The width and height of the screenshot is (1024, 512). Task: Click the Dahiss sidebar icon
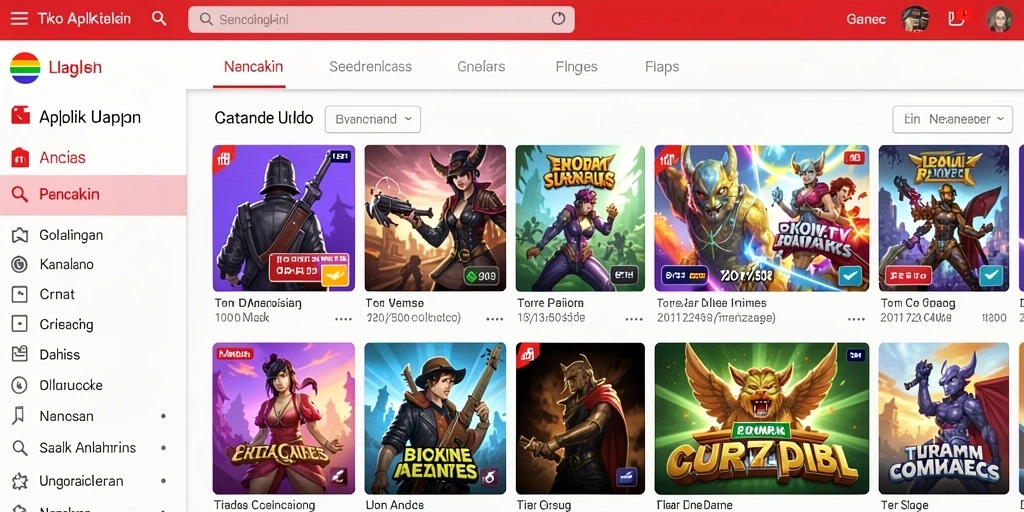(x=20, y=355)
